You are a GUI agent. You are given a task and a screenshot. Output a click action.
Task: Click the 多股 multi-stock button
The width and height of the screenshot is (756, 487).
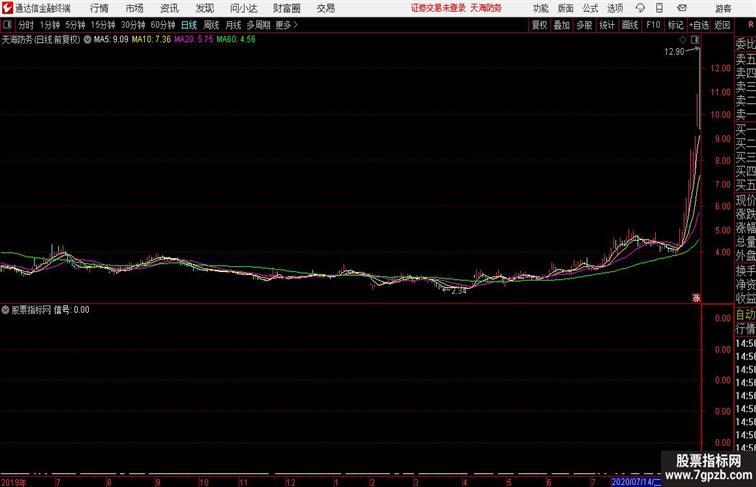(x=584, y=25)
